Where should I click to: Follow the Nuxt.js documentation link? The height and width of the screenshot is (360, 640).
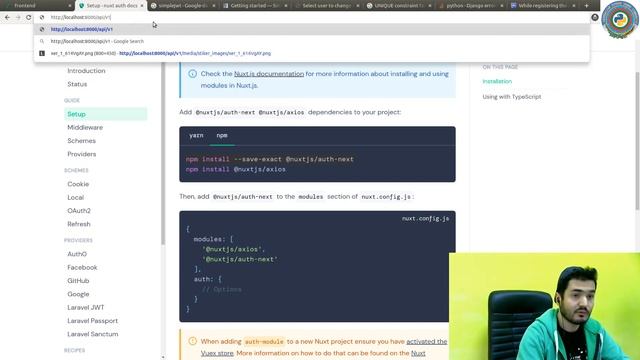[x=269, y=74]
